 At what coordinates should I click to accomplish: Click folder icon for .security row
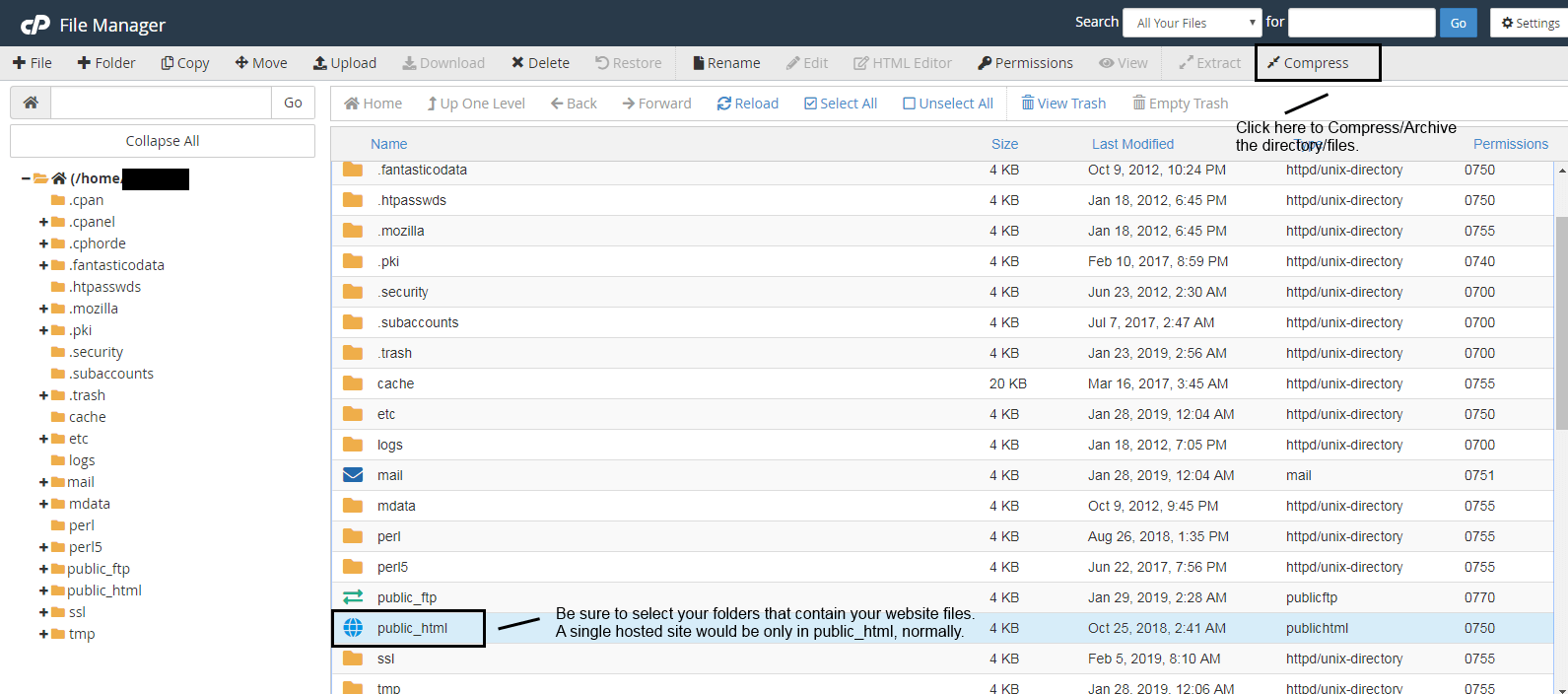353,292
